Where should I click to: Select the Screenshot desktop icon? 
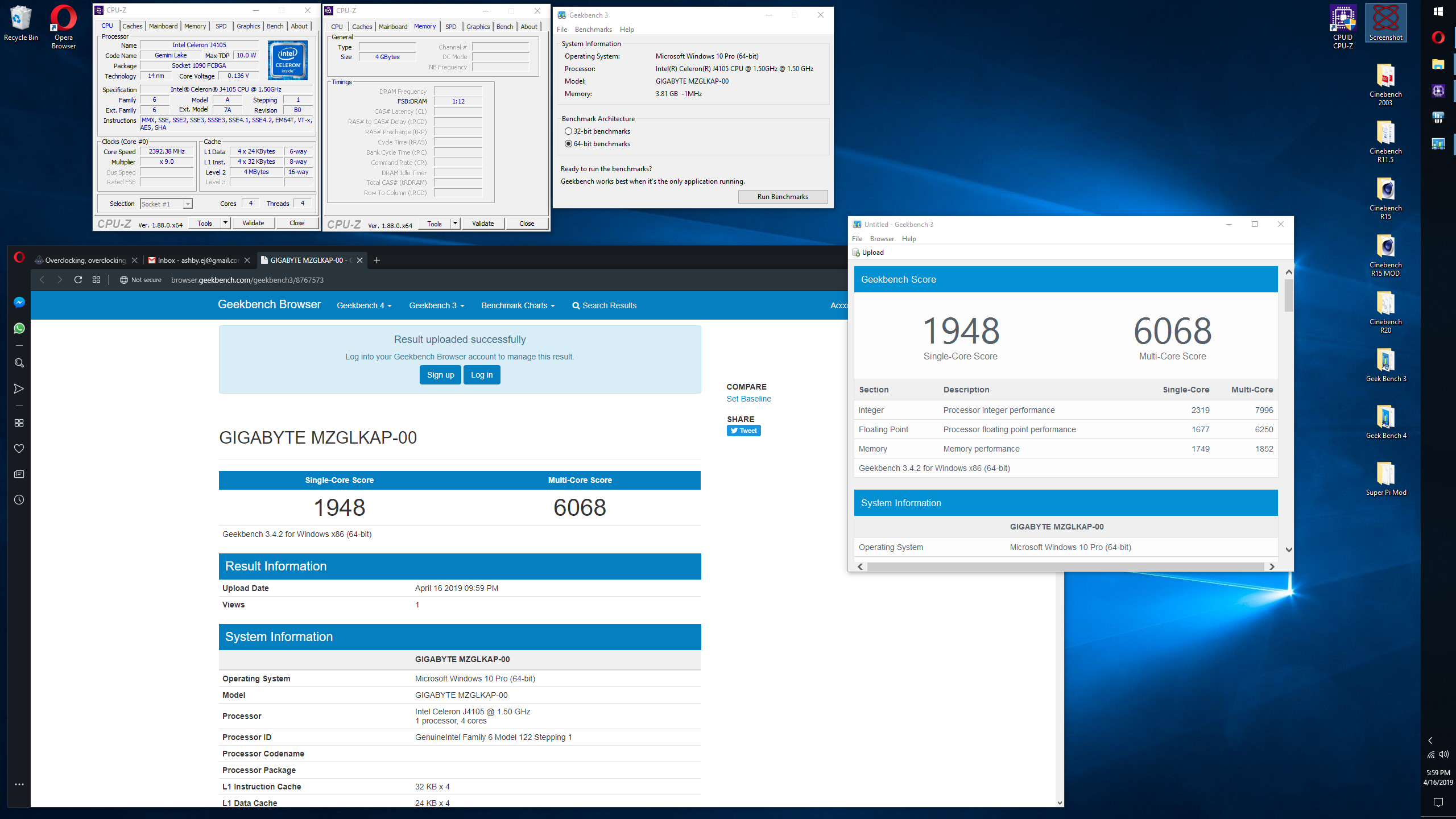(x=1386, y=23)
